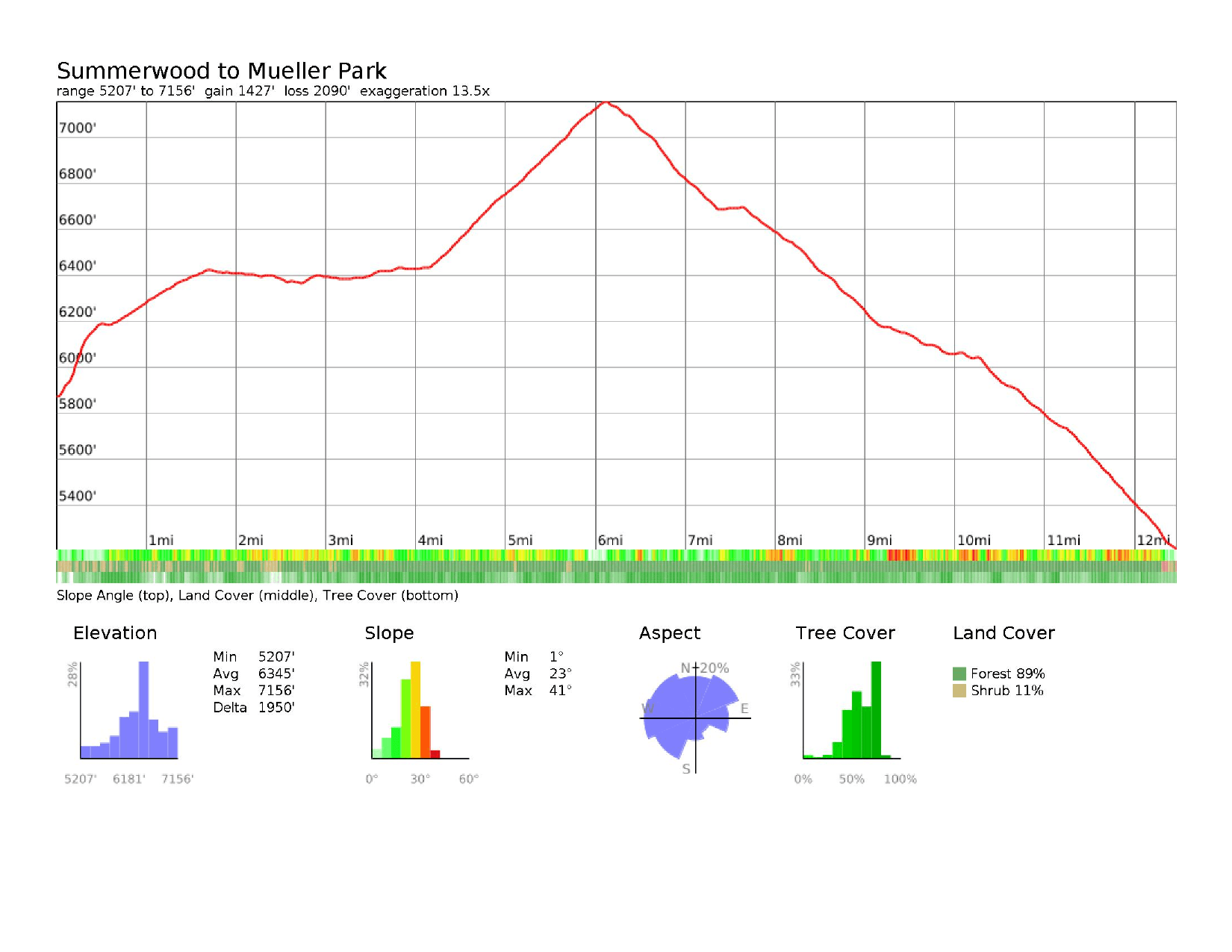1232x952 pixels.
Task: Click the 'exaggeration 13.5x' text
Action: click(x=425, y=91)
